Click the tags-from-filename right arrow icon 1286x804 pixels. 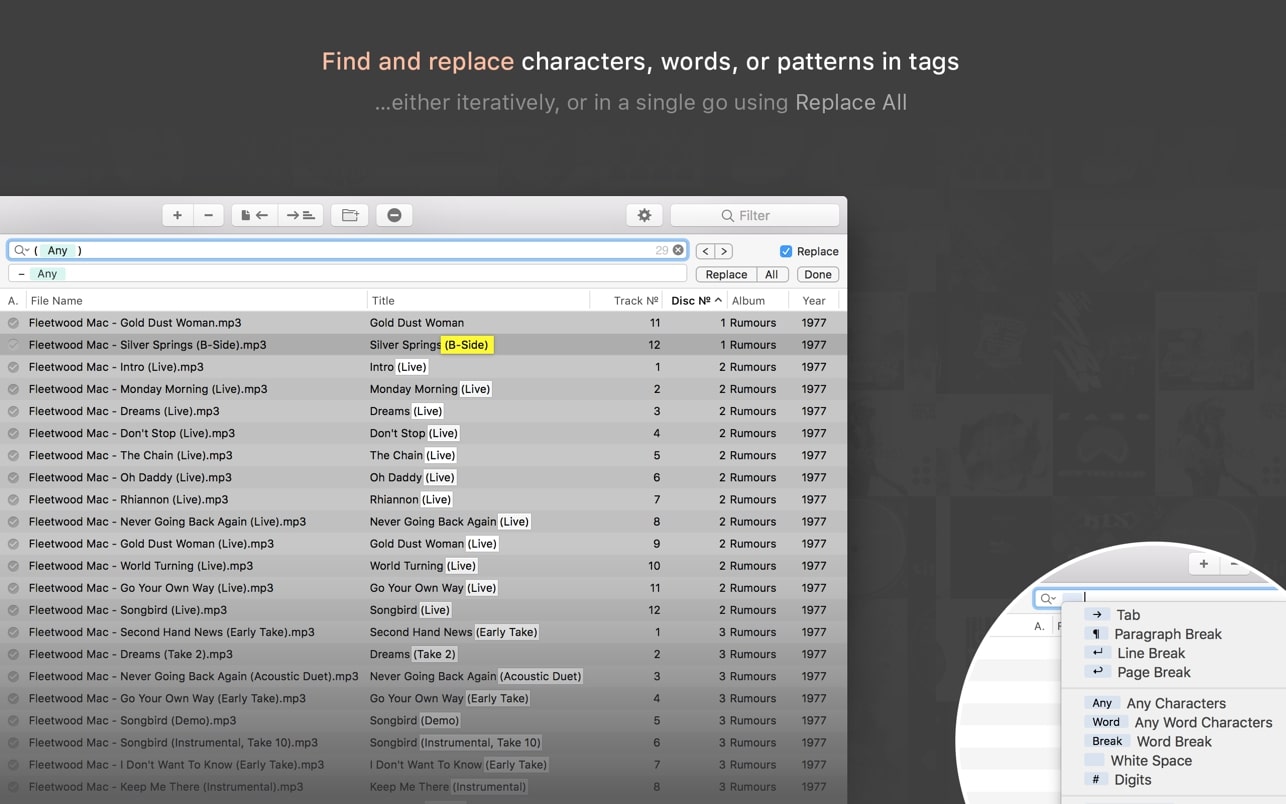tap(300, 215)
